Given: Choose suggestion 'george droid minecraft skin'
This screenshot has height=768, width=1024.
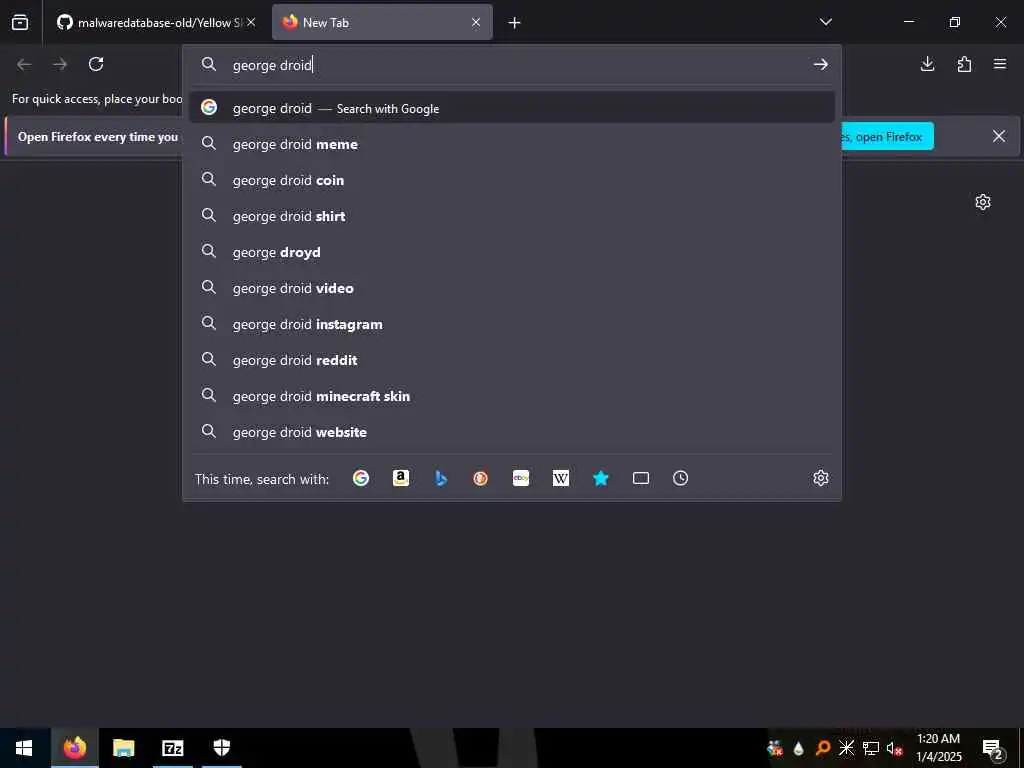Looking at the screenshot, I should 512,396.
